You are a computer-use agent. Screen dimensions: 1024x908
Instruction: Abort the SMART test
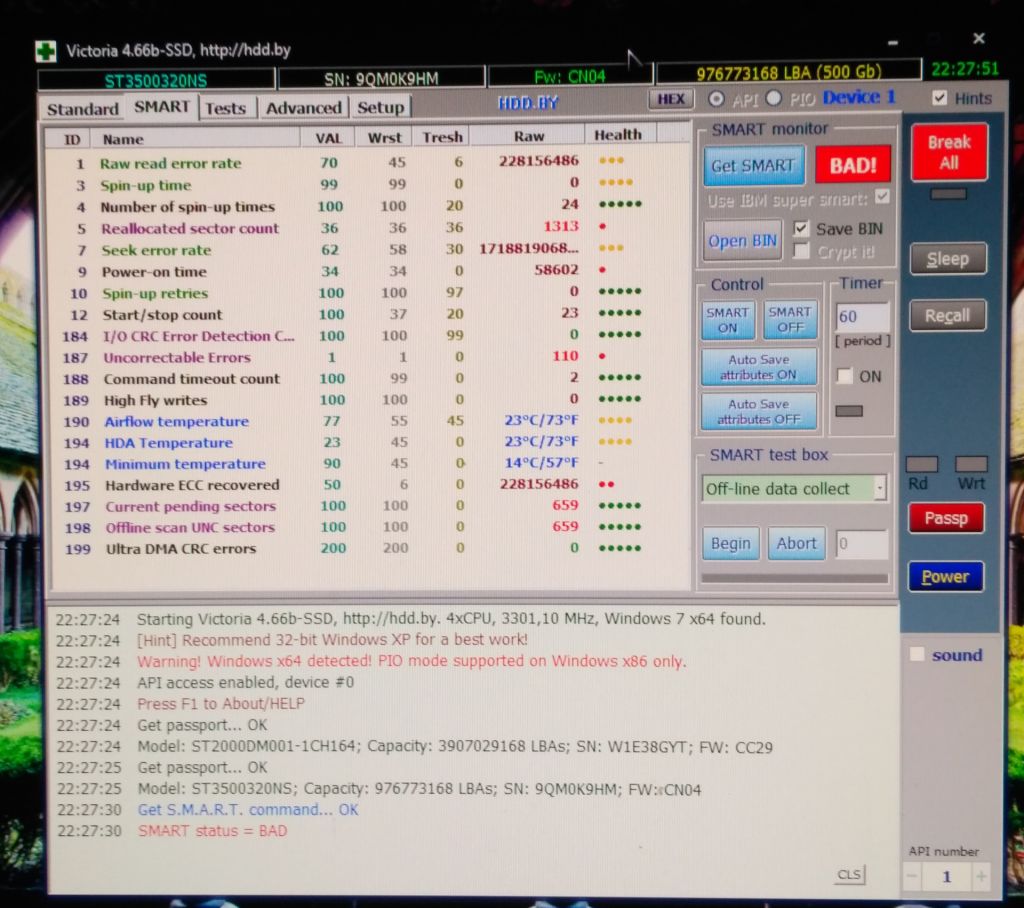796,543
